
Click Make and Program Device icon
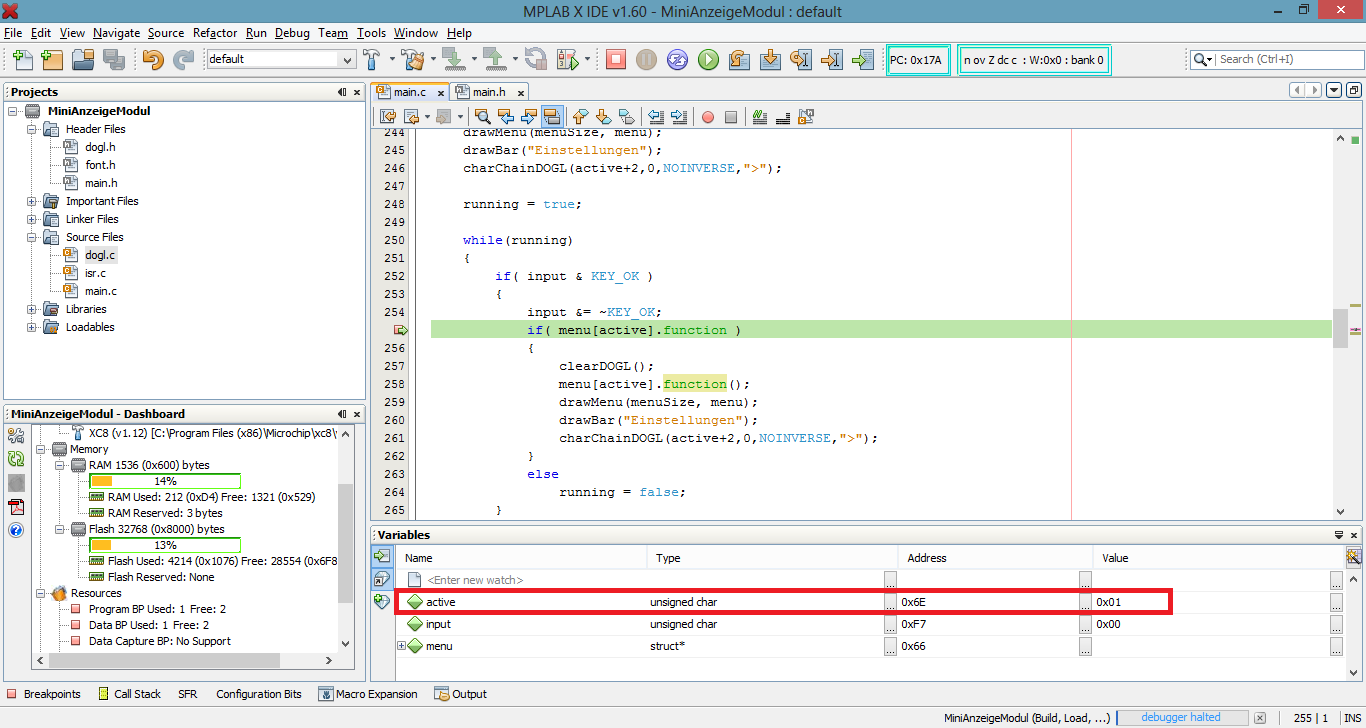click(x=452, y=59)
